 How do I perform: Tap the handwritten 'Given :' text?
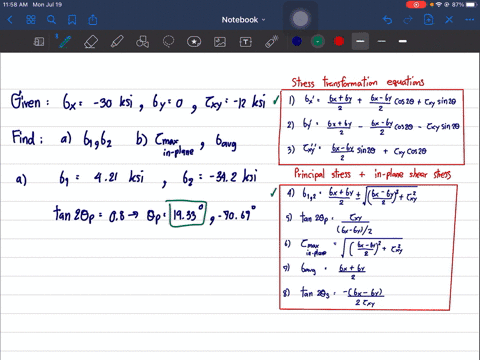[x=30, y=101]
